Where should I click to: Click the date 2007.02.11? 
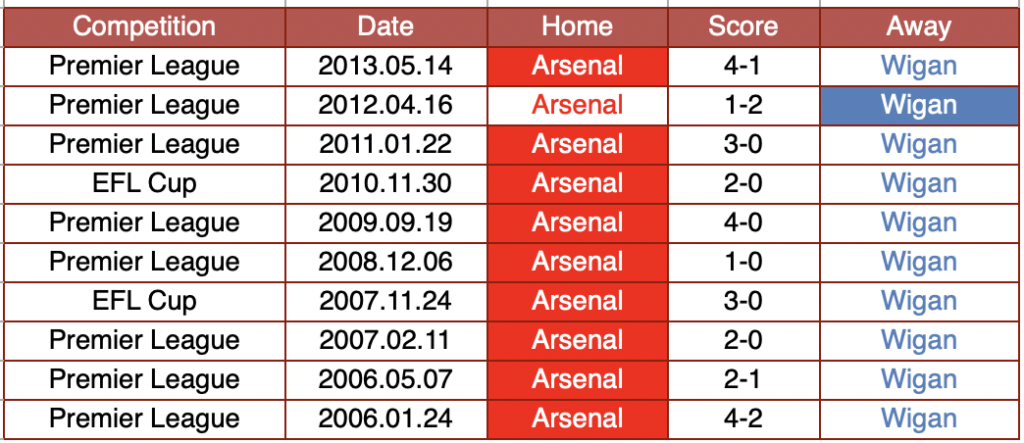[386, 340]
